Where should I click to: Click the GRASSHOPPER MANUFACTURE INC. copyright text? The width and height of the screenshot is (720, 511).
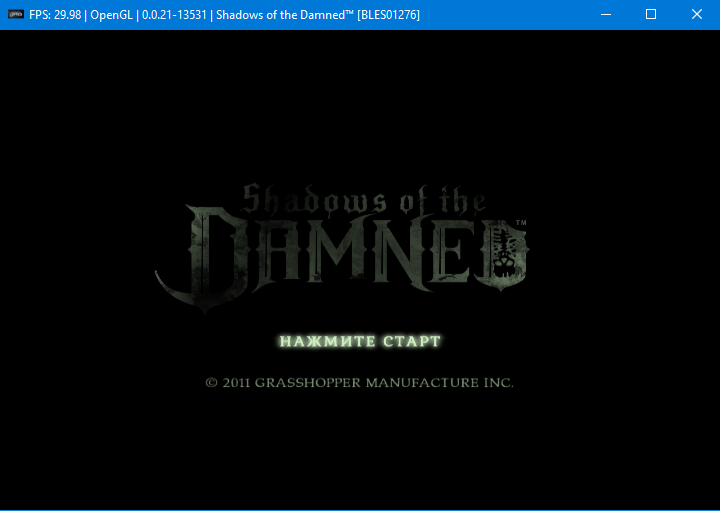(x=384, y=382)
